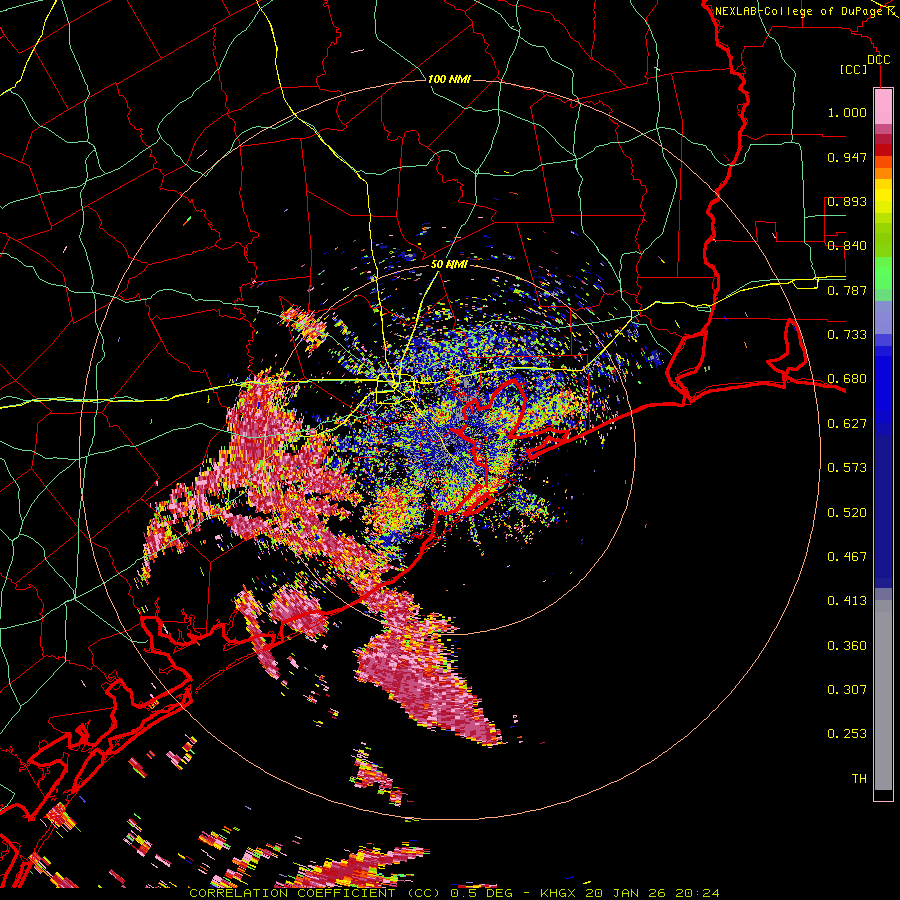Select the 0.573 scale value
Viewport: 900px width, 900px height.
(847, 468)
